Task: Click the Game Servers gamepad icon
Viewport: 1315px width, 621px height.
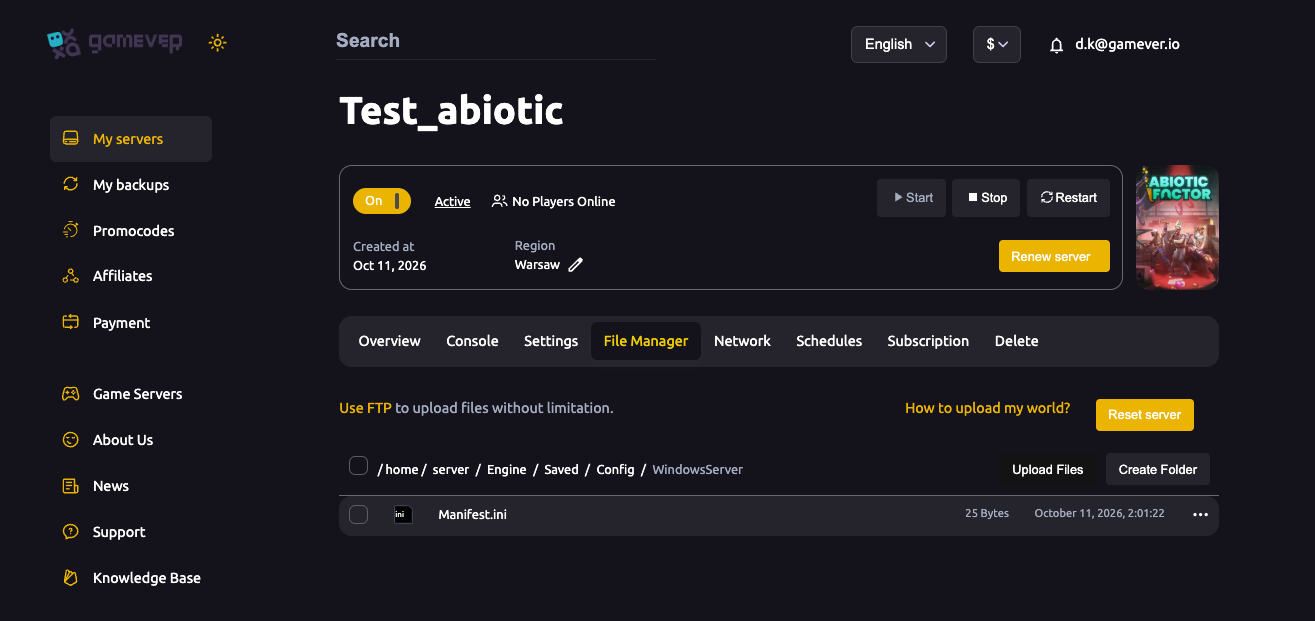Action: click(71, 394)
